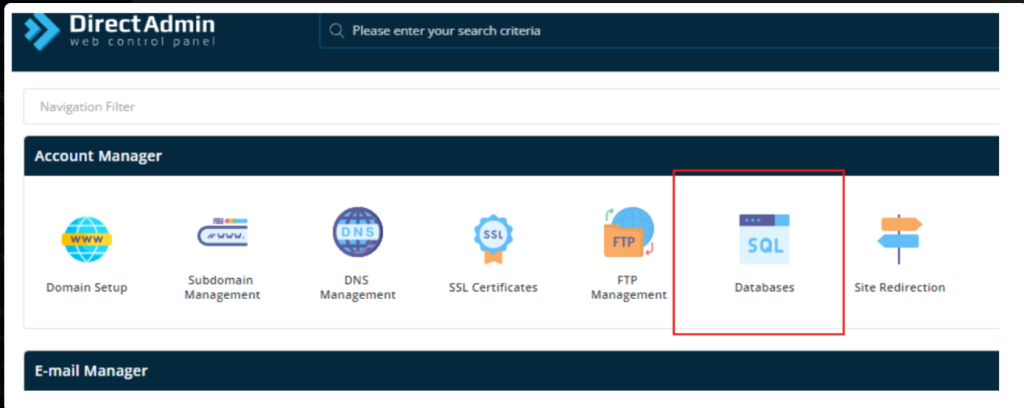Click the SSL Certificates text link
The width and height of the screenshot is (1024, 408).
(493, 288)
